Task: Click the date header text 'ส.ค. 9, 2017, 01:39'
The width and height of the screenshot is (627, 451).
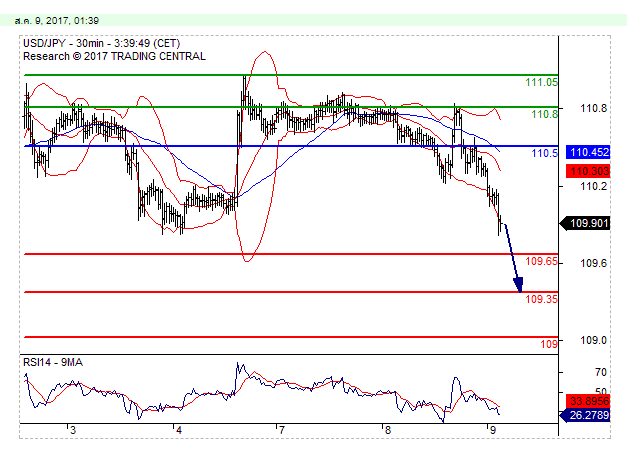Action: 57,20
